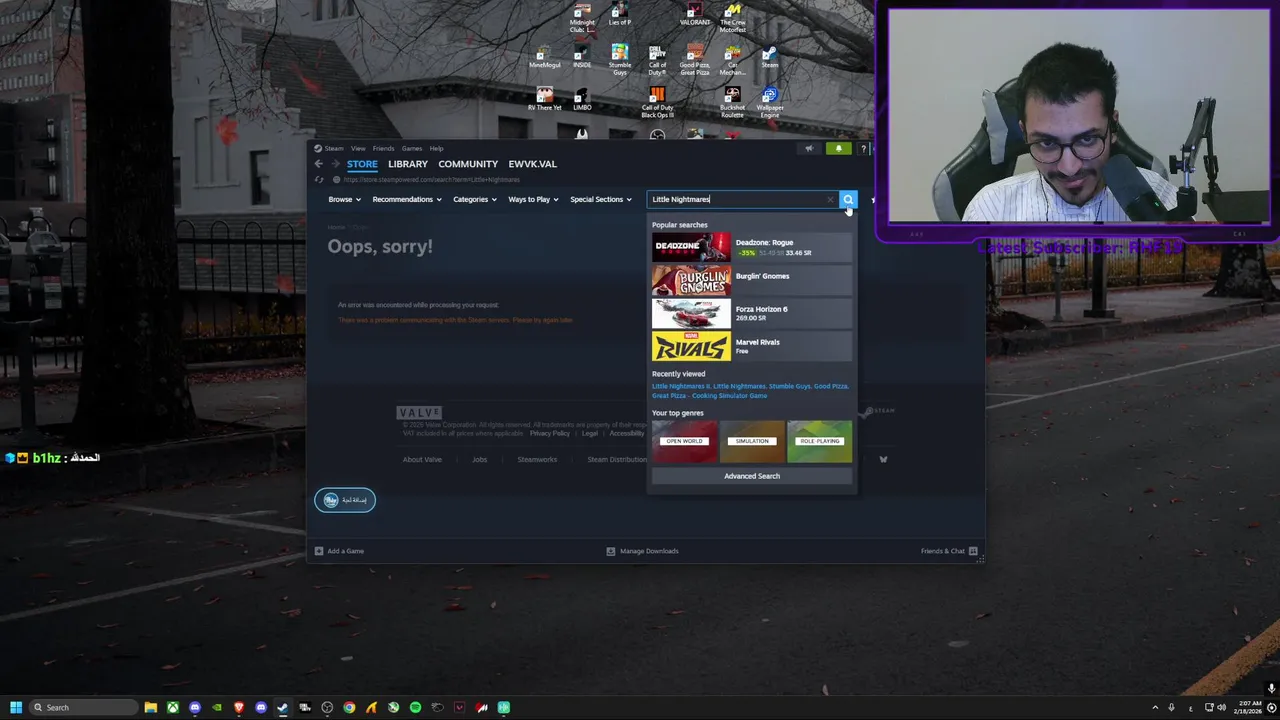Click Add a Game in Steam
Viewport: 1280px width, 720px height.
(340, 551)
